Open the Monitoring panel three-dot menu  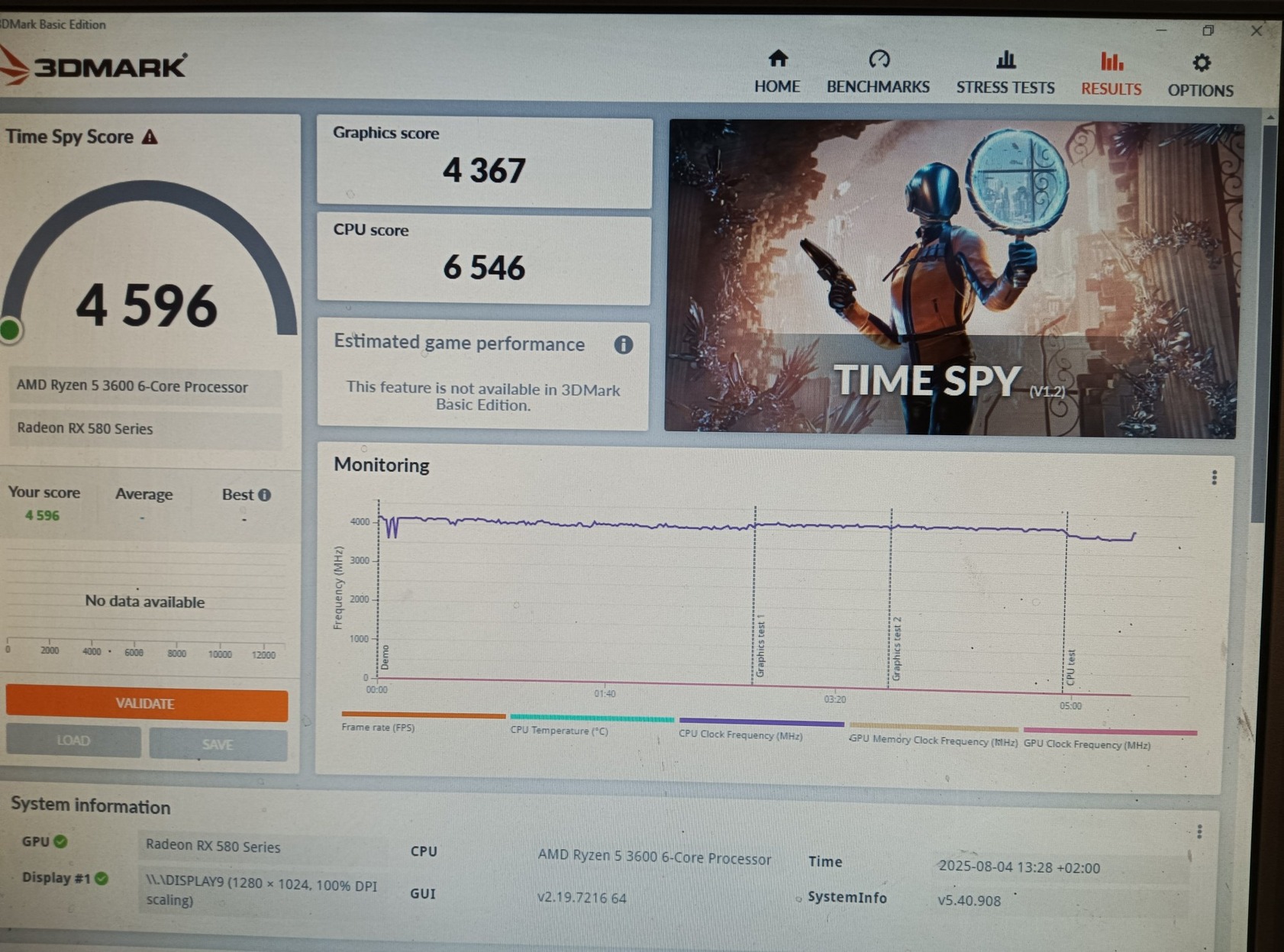tap(1214, 478)
